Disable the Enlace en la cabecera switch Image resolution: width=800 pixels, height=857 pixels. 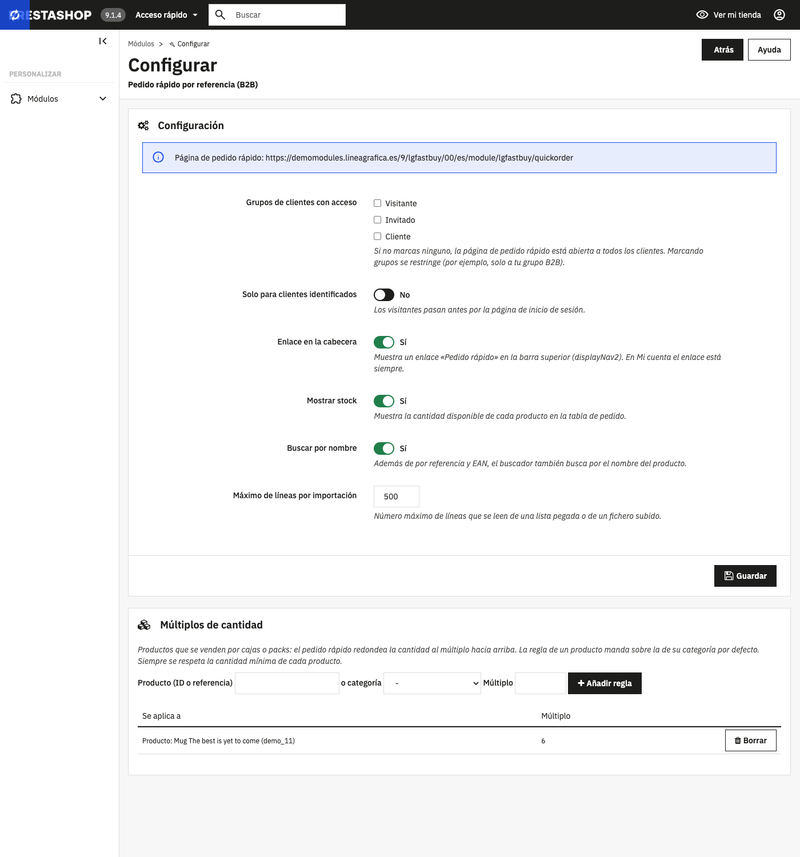[384, 342]
